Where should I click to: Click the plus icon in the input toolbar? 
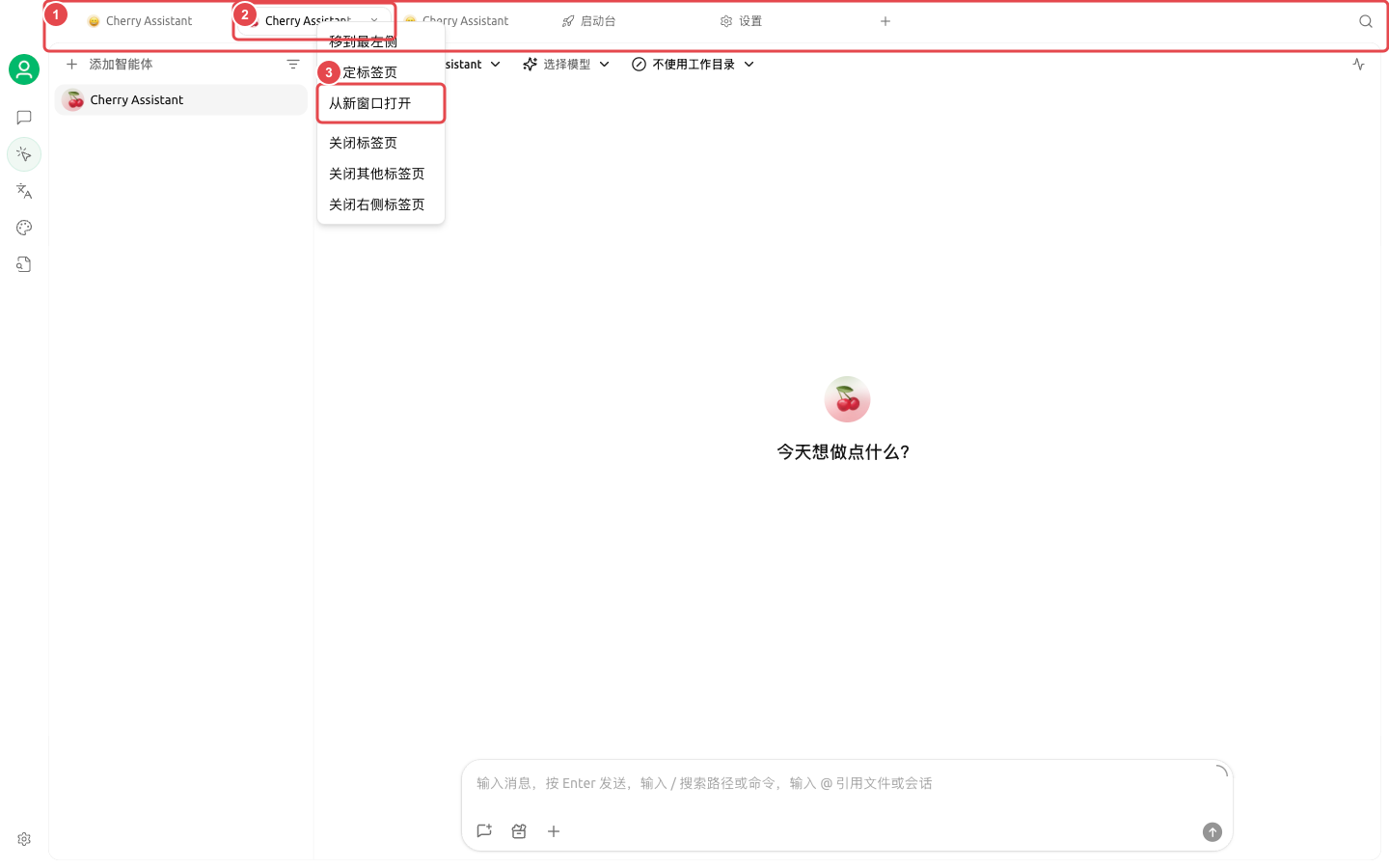click(x=554, y=831)
